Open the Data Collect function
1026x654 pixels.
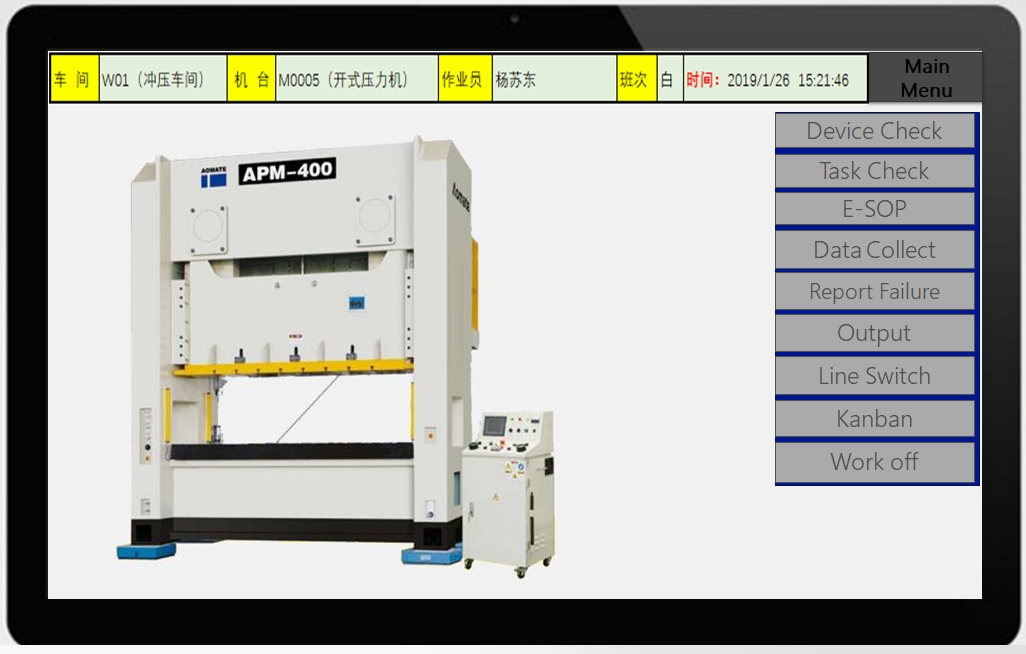[x=874, y=249]
